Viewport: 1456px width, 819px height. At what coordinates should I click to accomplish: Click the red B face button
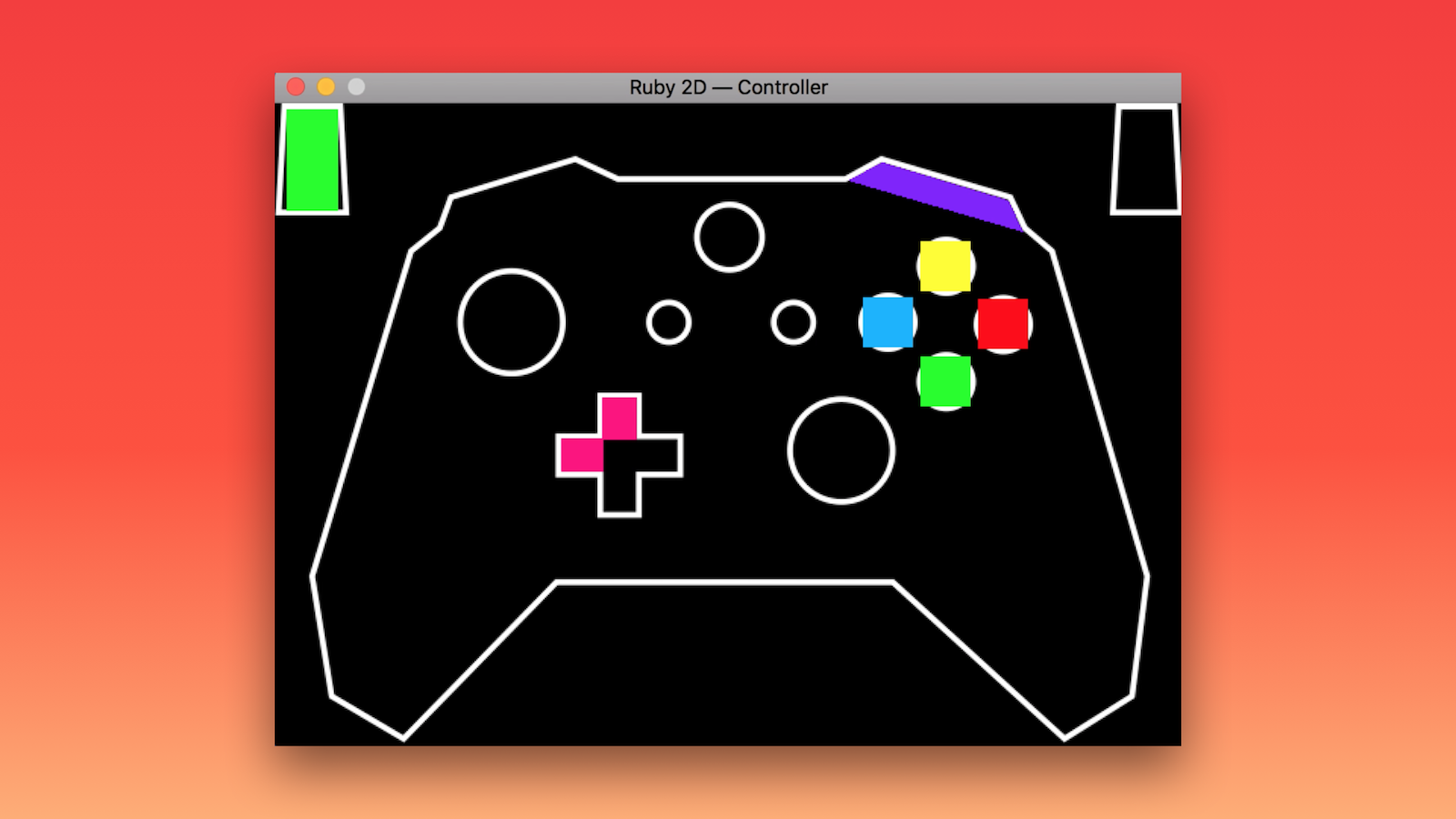1003,323
